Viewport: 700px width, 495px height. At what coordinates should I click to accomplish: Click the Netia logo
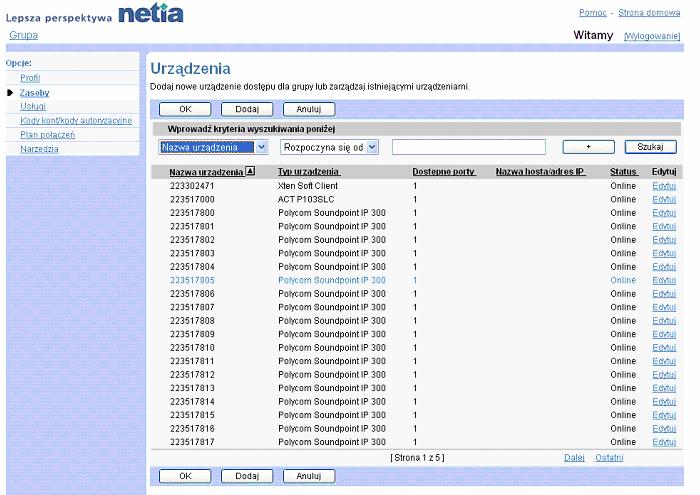point(151,13)
